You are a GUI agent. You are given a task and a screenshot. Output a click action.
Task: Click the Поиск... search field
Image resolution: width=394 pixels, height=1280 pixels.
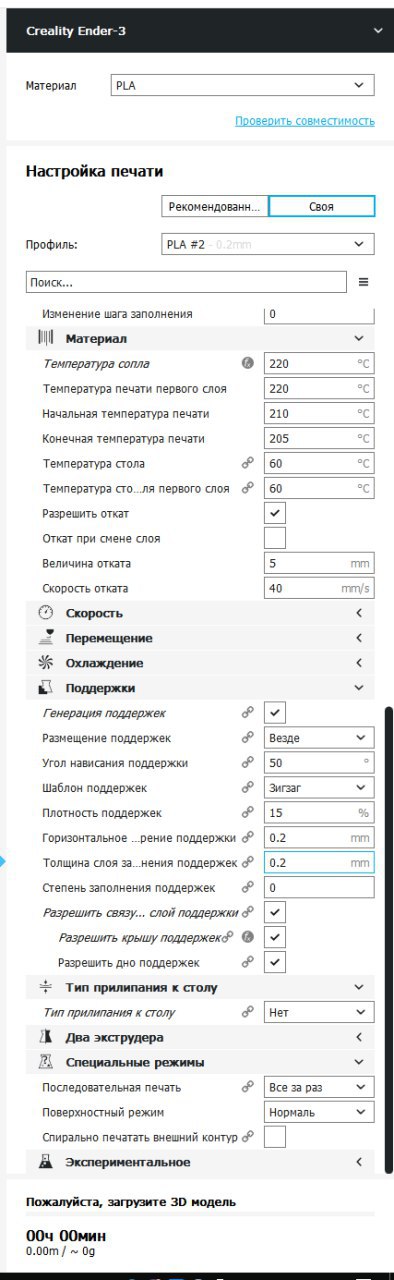click(x=186, y=282)
